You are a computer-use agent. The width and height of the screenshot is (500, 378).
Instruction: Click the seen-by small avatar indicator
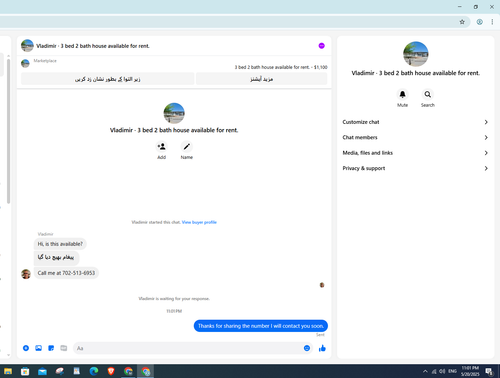[322, 285]
